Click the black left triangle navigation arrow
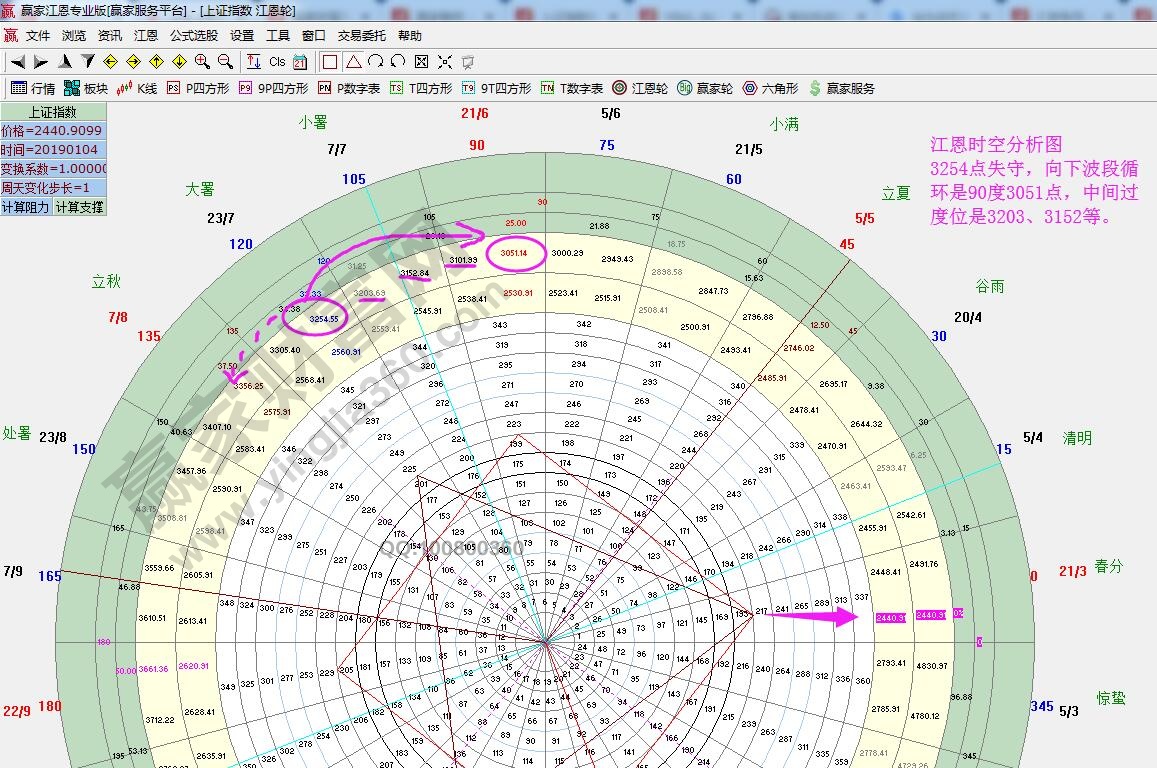 (x=18, y=62)
